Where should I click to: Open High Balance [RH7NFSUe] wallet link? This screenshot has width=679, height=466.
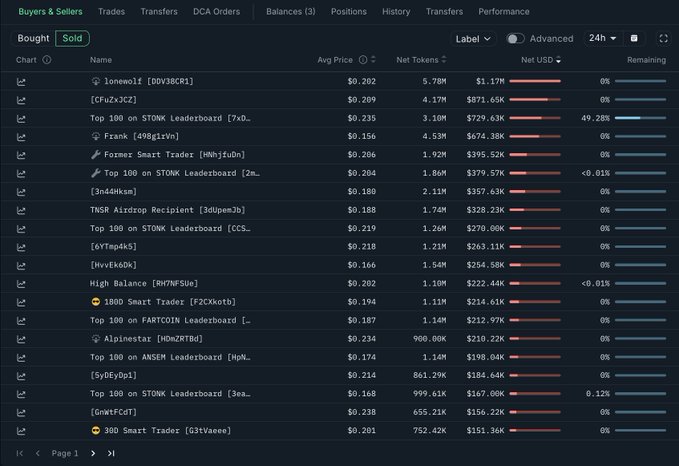point(144,283)
